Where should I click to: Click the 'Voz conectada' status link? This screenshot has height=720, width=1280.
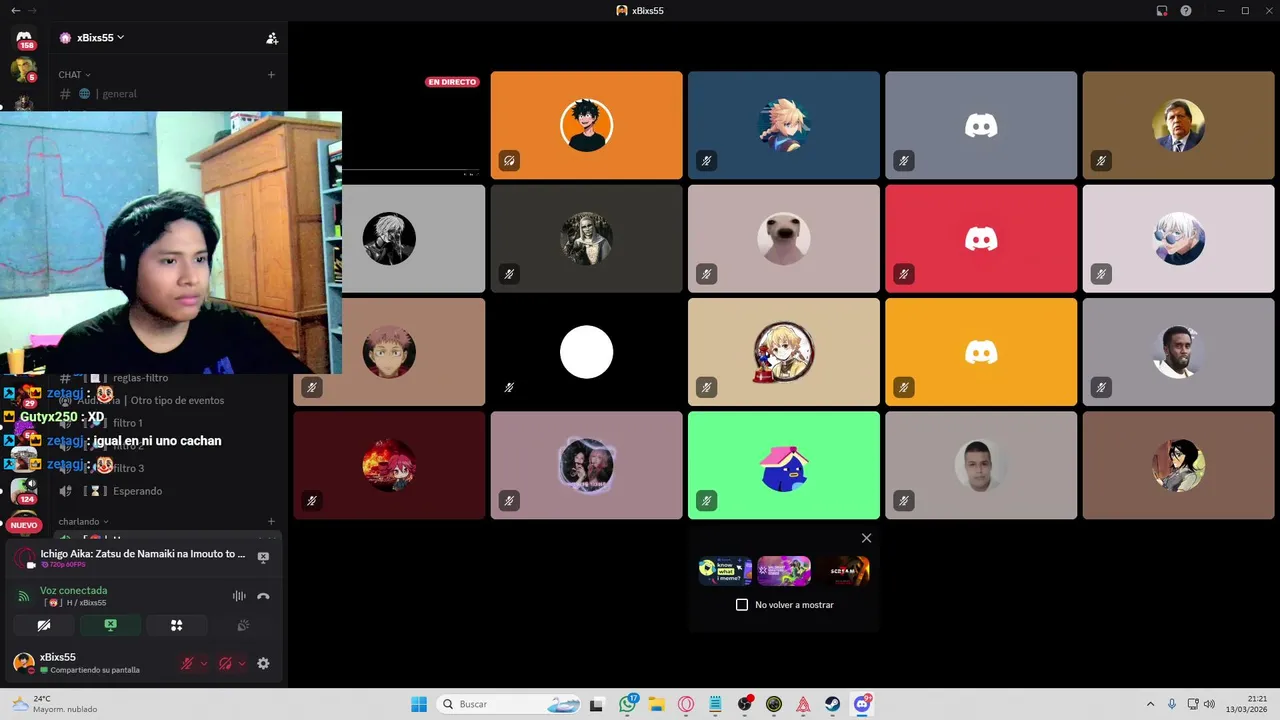(x=73, y=590)
